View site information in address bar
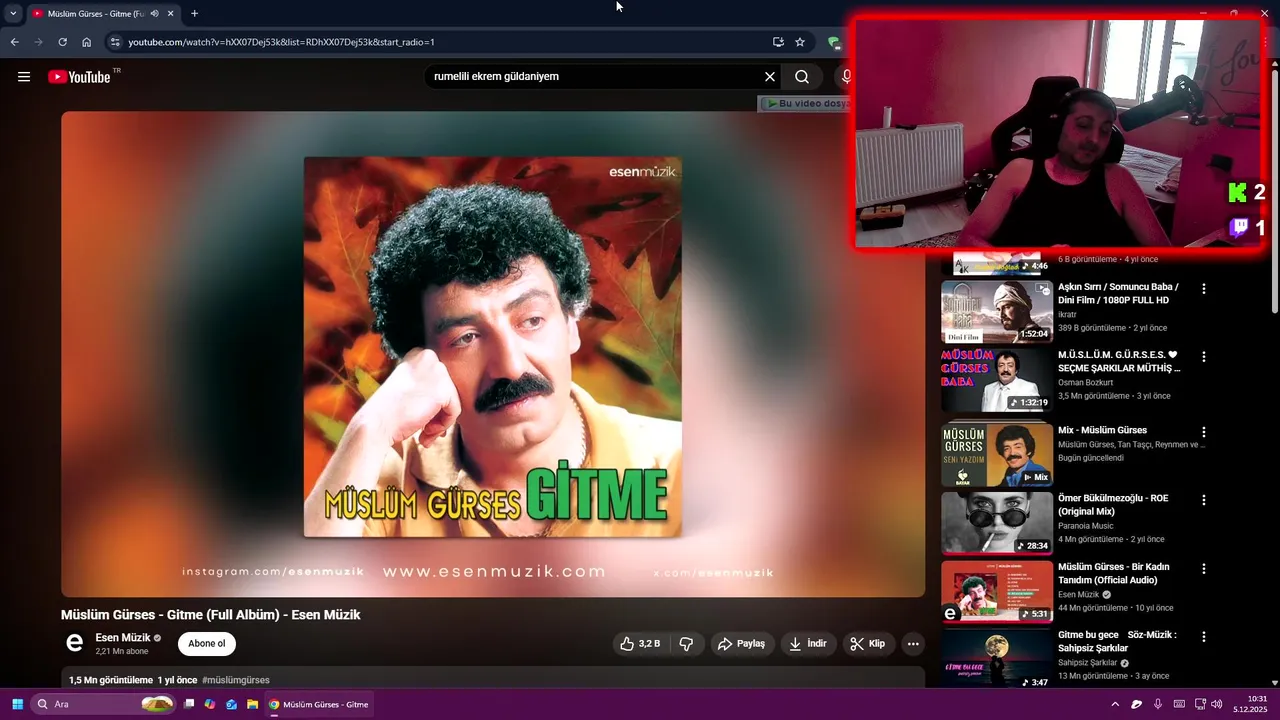 point(115,42)
